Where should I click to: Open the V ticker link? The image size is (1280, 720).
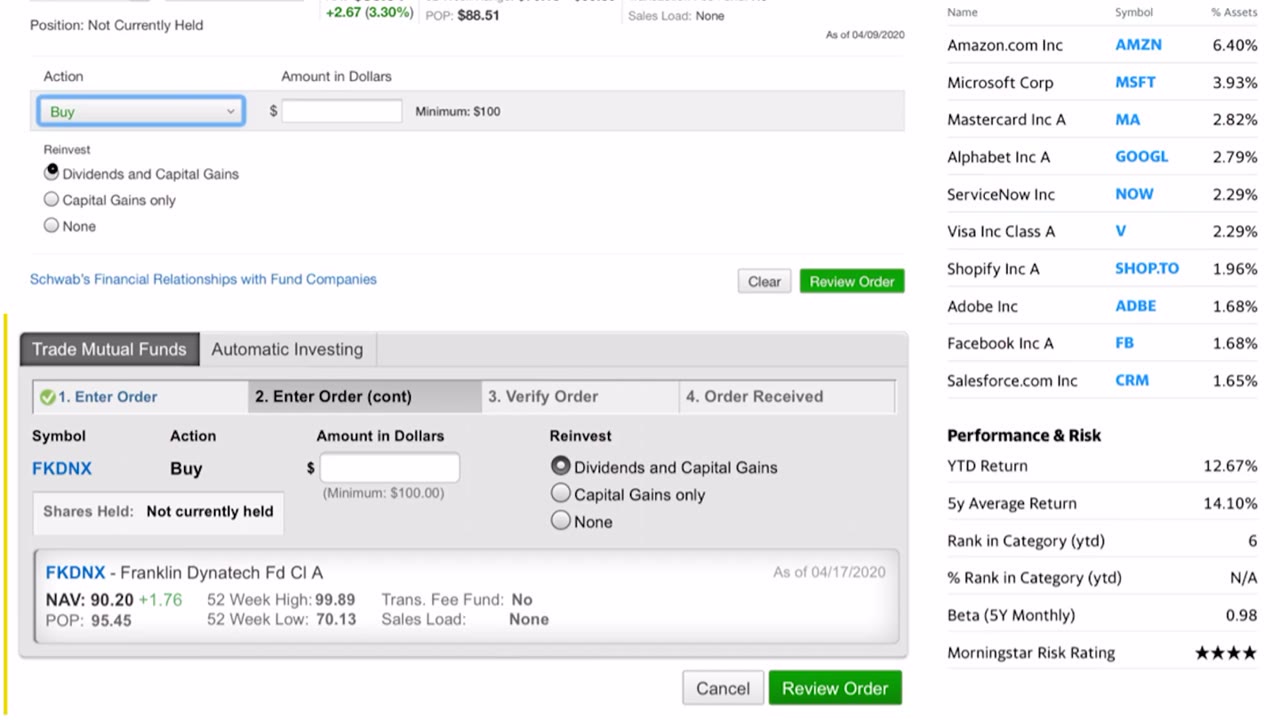(x=1121, y=231)
